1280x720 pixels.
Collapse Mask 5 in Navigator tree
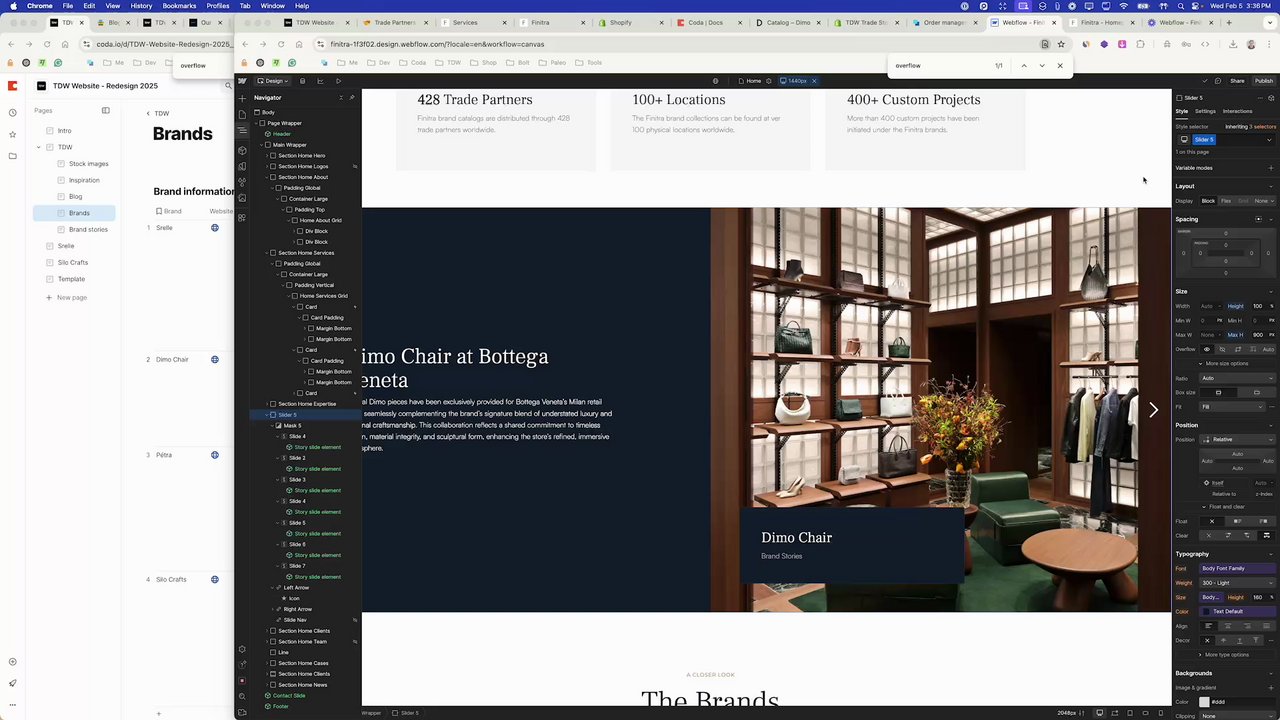pos(272,426)
